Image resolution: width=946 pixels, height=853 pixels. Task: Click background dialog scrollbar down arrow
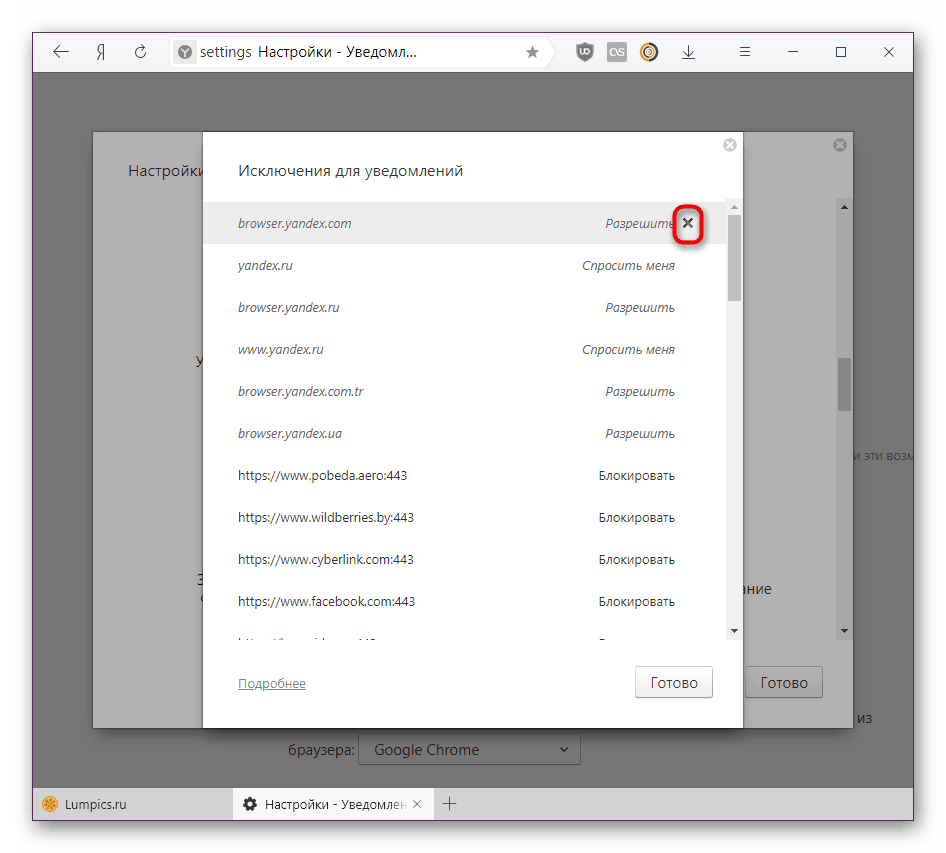pos(844,631)
